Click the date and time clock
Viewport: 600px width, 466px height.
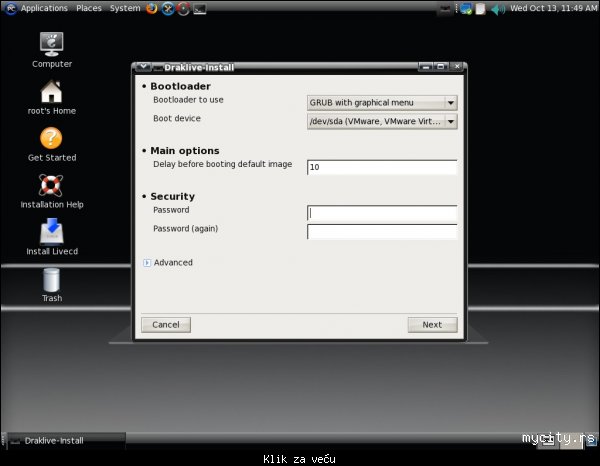pos(553,8)
